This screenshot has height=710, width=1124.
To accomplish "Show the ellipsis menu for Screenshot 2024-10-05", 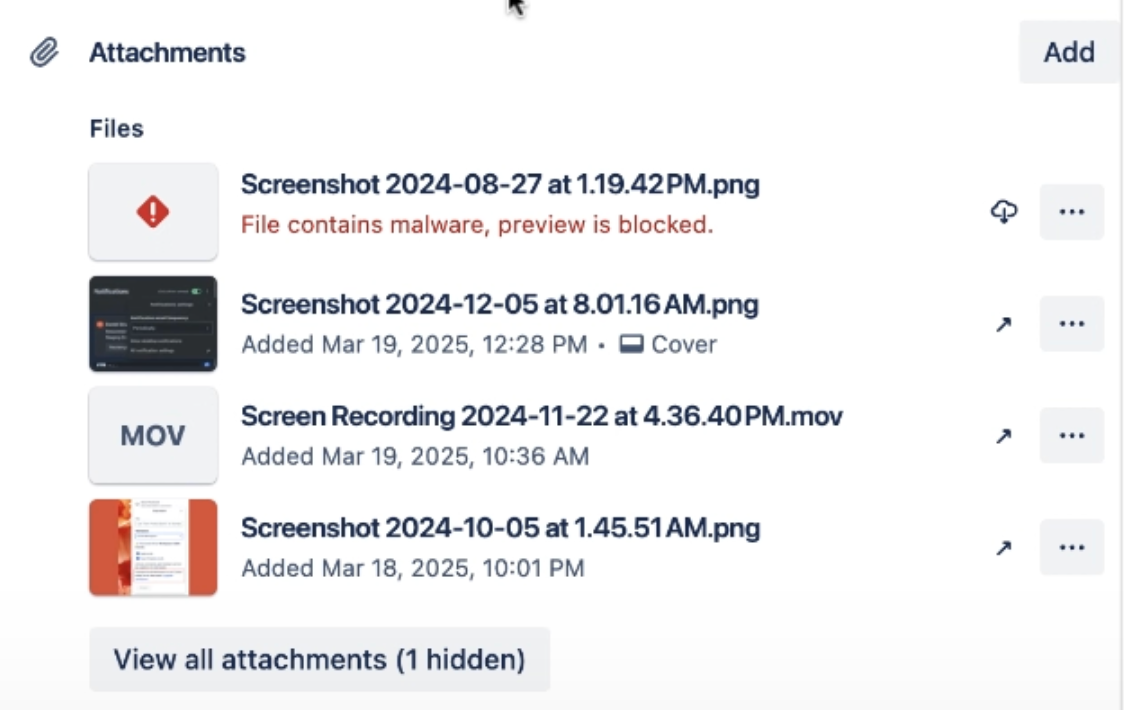I will click(x=1071, y=548).
